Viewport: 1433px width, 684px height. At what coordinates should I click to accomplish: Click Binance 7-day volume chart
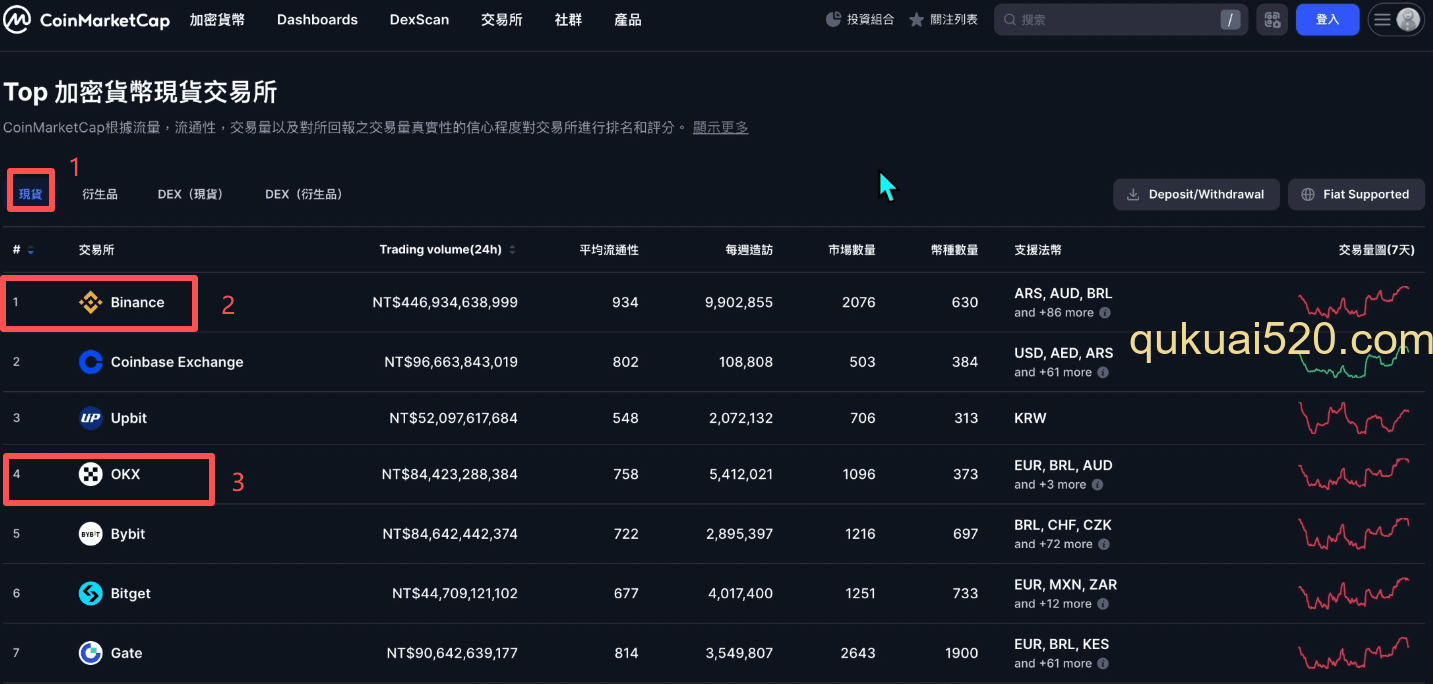[1354, 301]
